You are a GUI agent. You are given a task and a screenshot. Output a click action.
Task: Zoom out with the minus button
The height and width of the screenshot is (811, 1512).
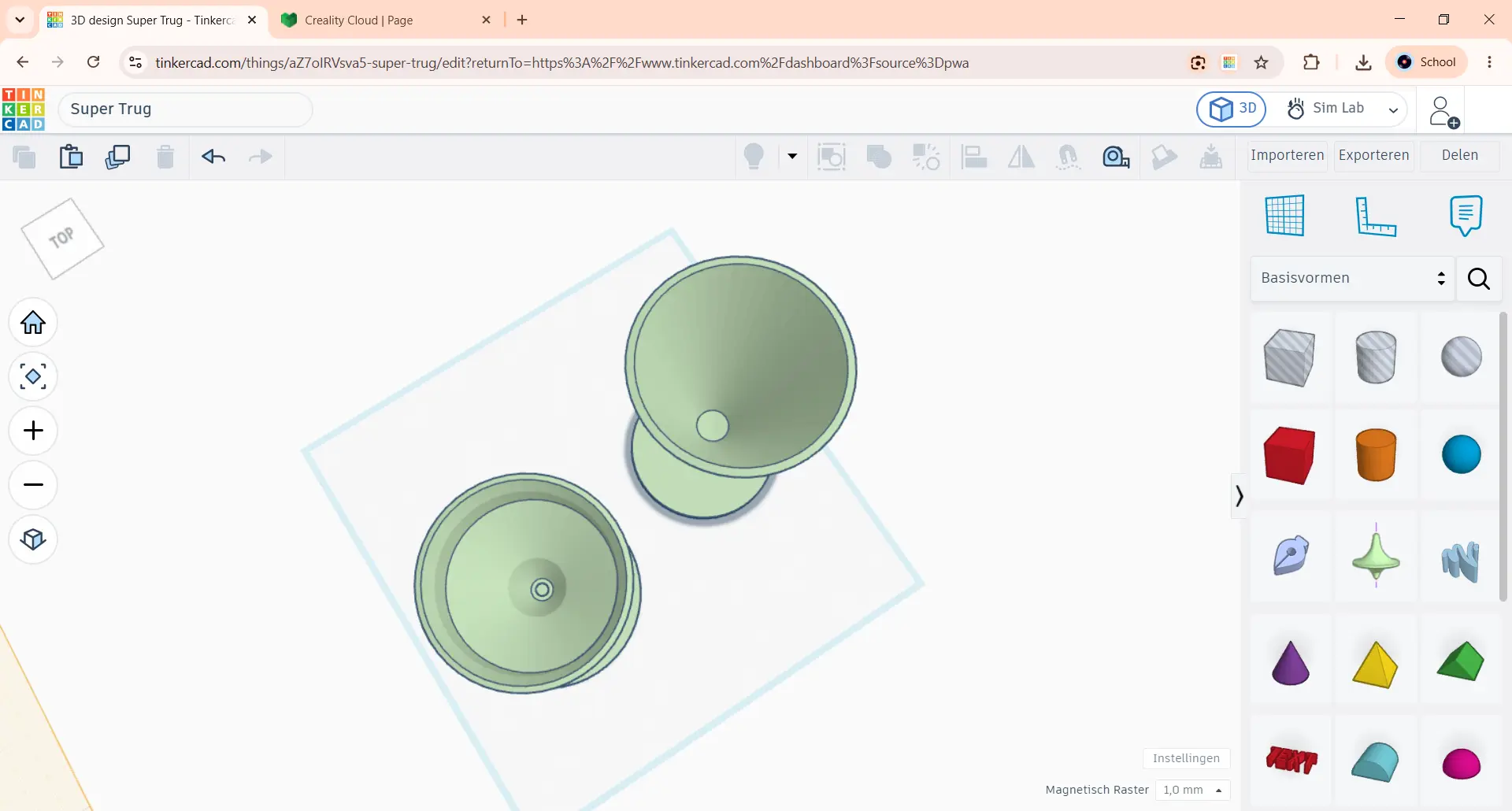33,485
